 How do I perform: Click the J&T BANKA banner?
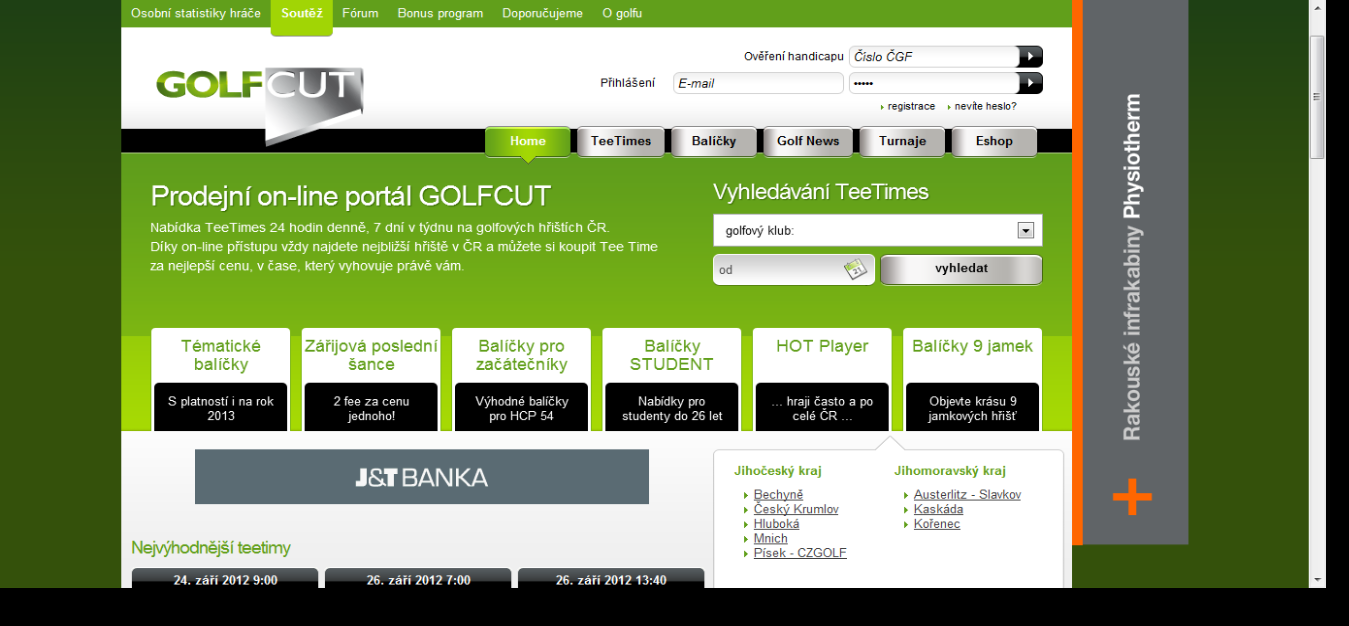(x=422, y=477)
